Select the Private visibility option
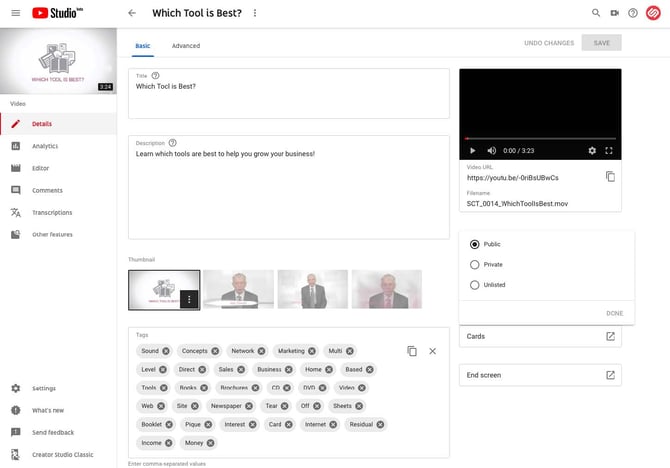 (x=475, y=265)
